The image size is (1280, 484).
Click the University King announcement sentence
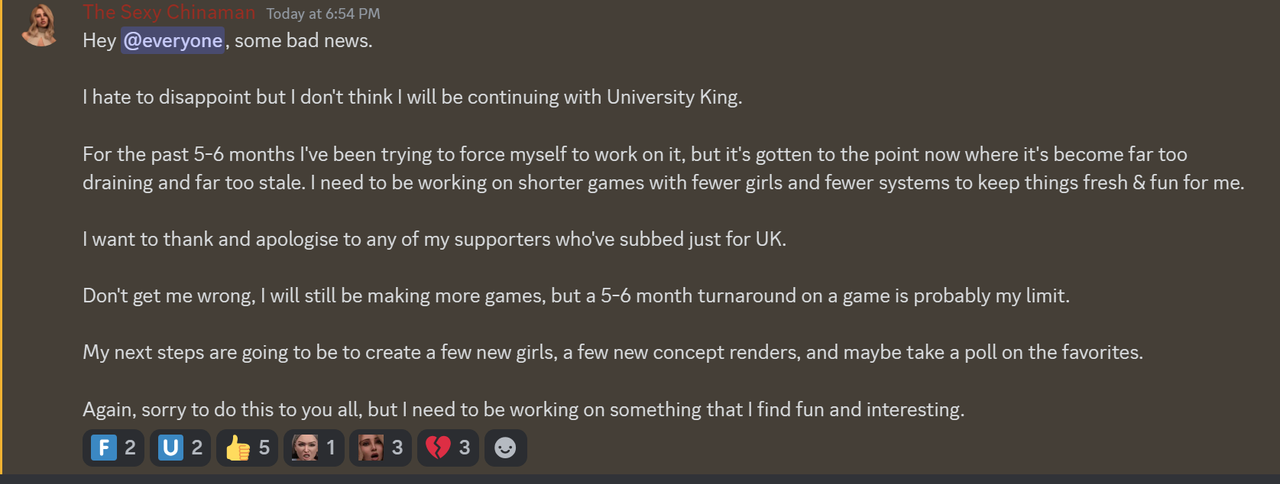click(413, 98)
